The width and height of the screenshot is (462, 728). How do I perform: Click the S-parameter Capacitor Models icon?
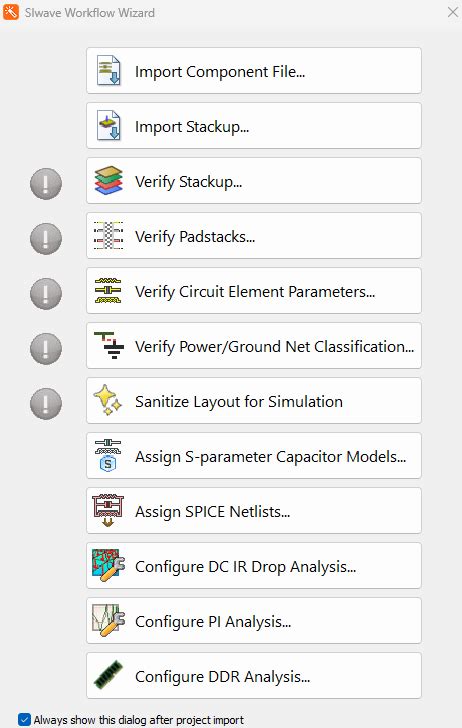(108, 455)
